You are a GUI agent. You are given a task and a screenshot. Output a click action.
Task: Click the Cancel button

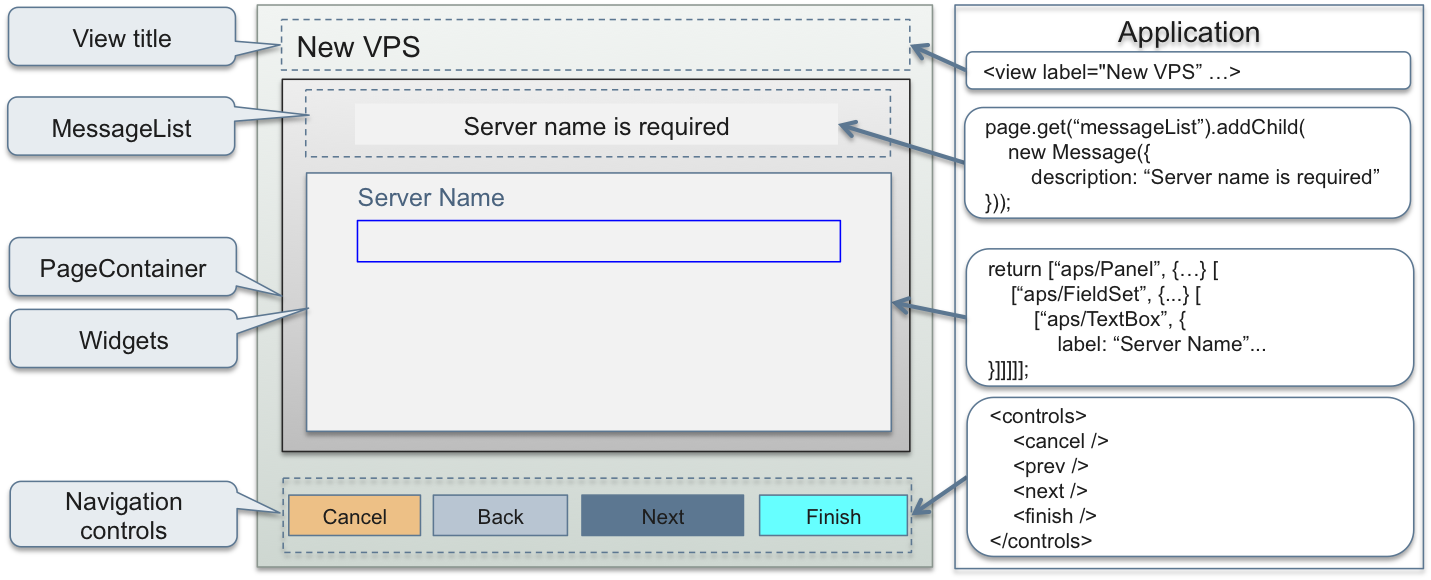pos(354,516)
